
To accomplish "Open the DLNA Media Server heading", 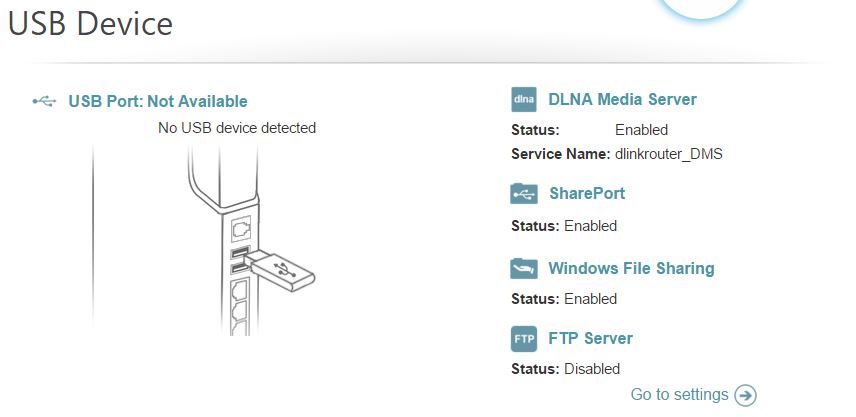I will point(622,100).
